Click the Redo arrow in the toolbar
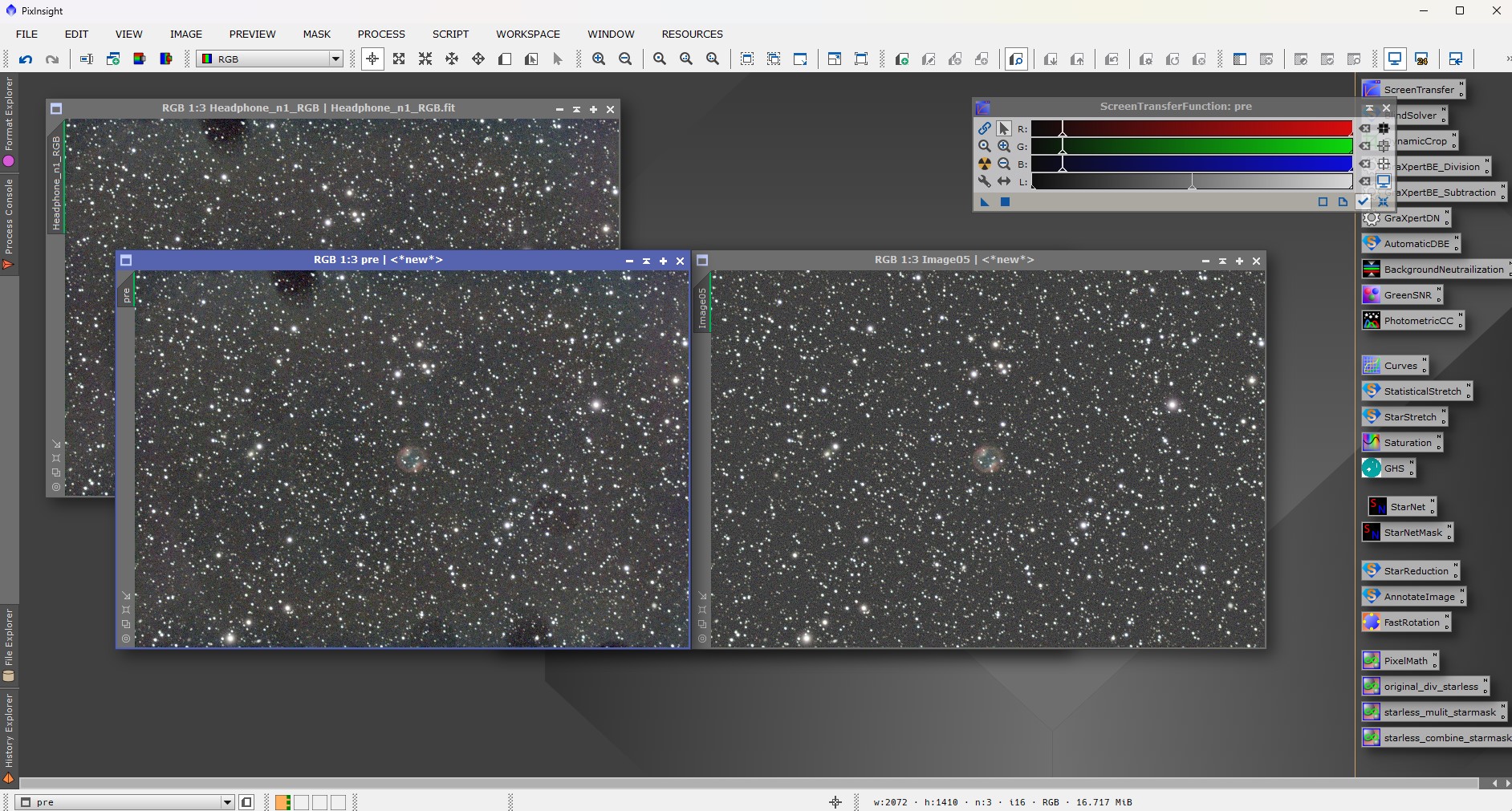 click(52, 59)
